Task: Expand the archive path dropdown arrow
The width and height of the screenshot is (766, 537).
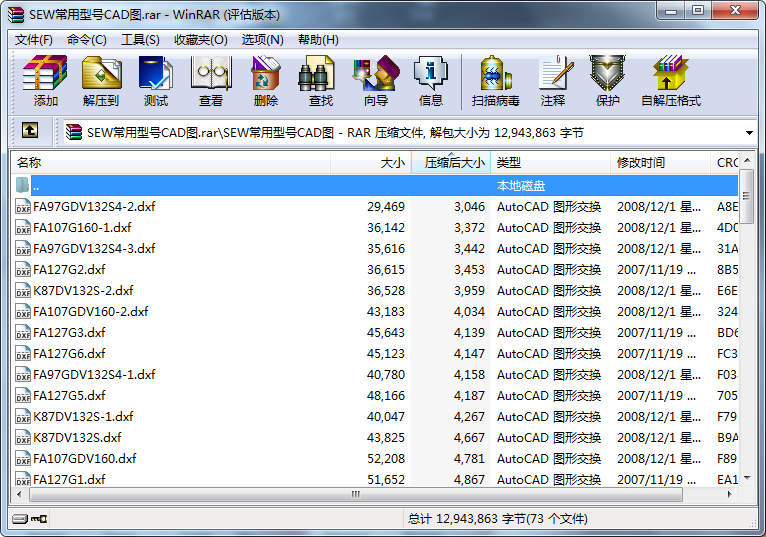Action: pos(749,133)
